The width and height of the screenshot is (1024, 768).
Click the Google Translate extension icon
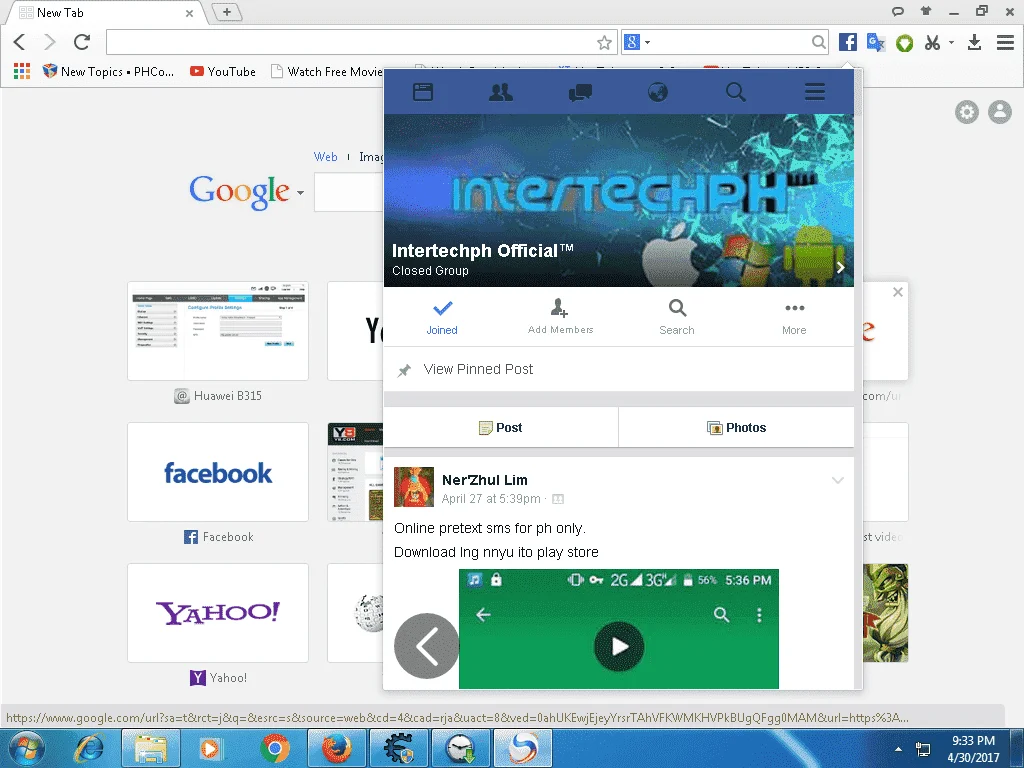(x=876, y=42)
